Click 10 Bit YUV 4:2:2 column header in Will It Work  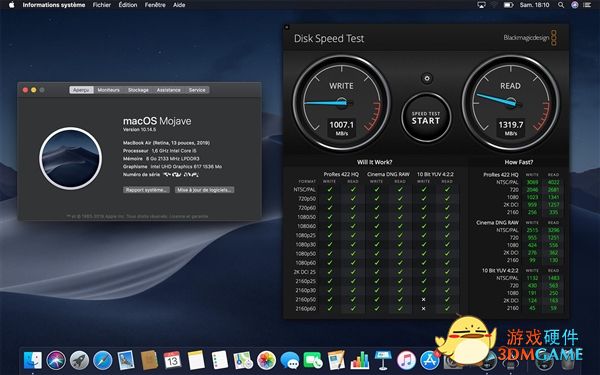pos(435,174)
